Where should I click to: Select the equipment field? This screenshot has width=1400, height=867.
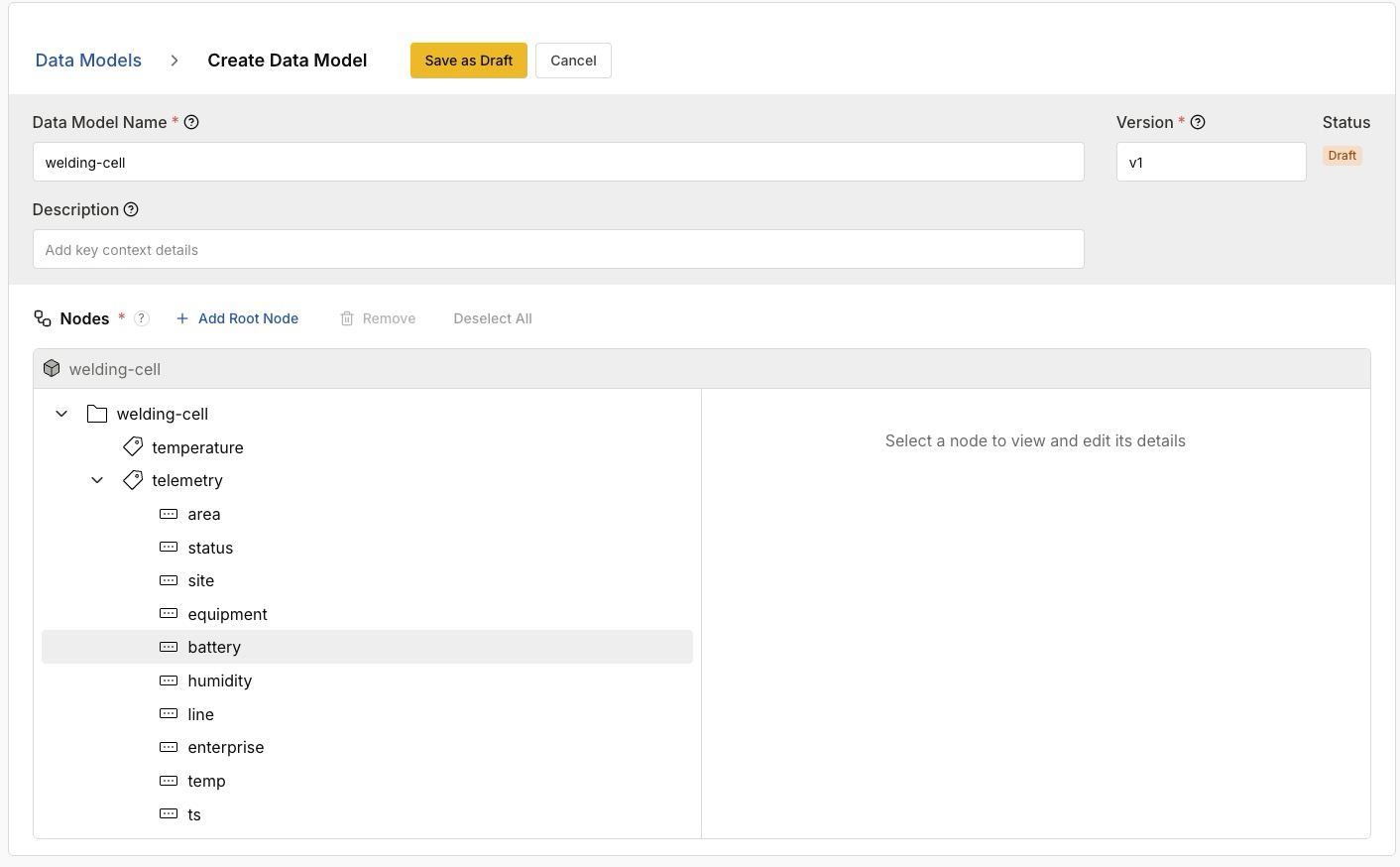click(227, 614)
